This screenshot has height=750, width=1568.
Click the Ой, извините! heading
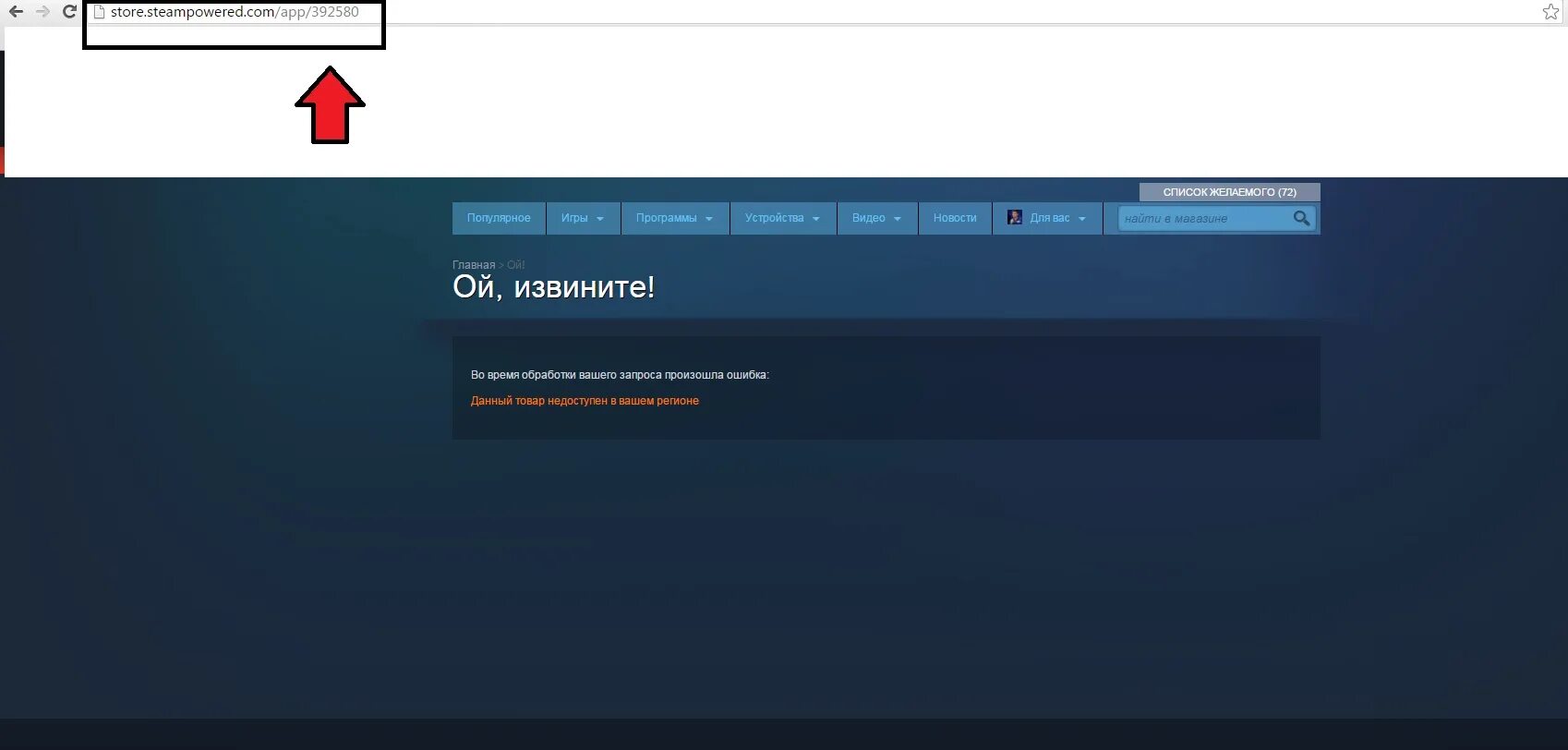coord(553,287)
